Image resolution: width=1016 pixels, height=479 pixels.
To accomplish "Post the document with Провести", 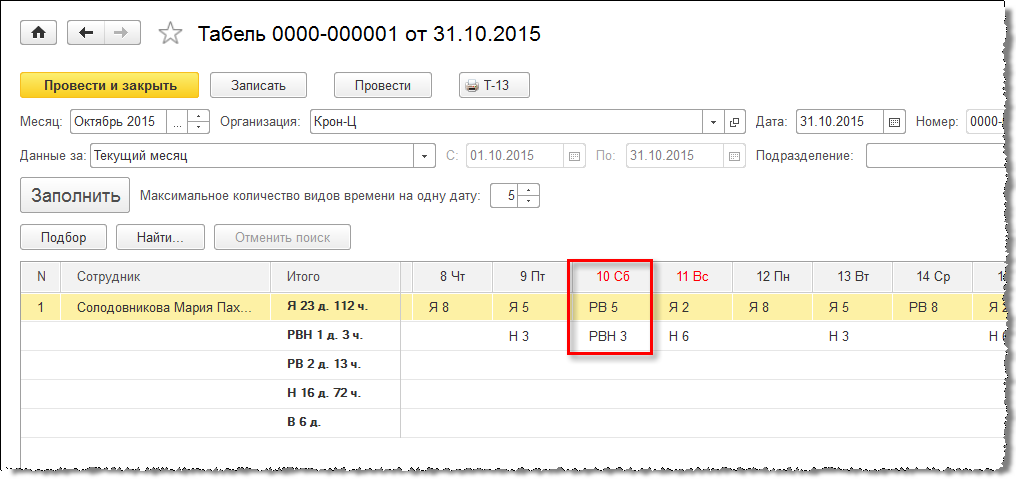I will pos(383,86).
